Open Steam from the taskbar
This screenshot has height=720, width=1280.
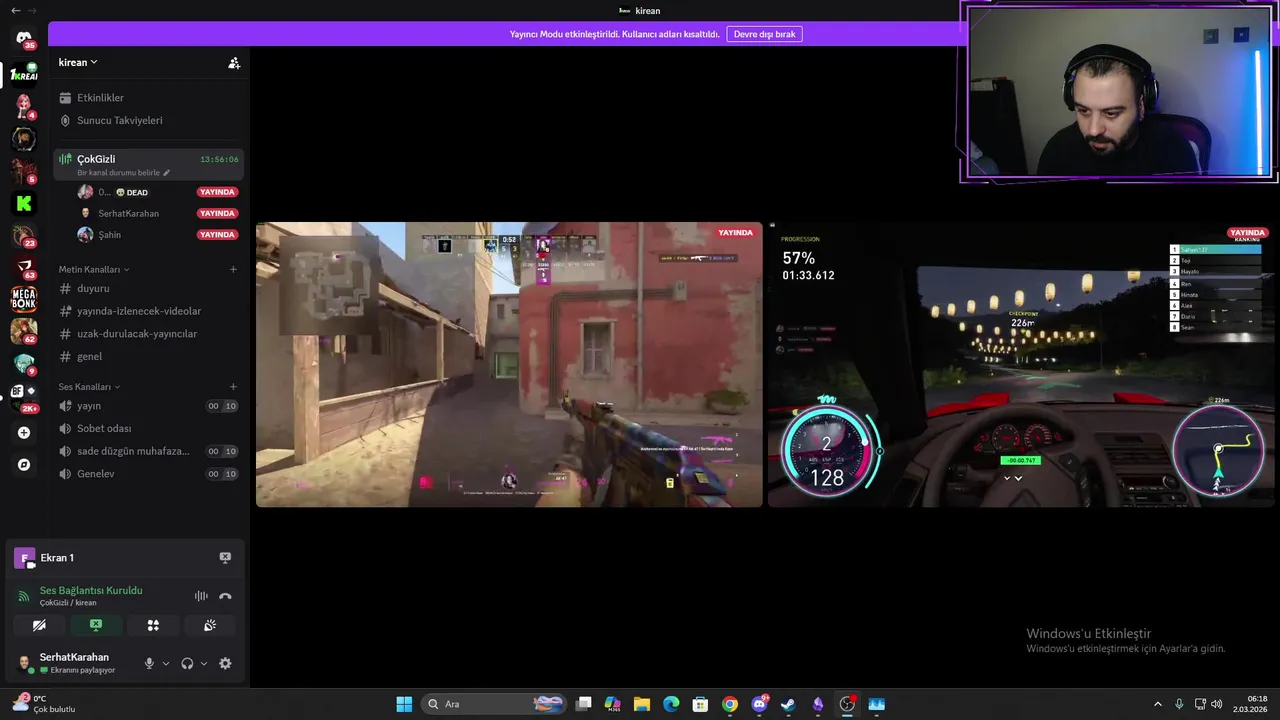coord(788,704)
